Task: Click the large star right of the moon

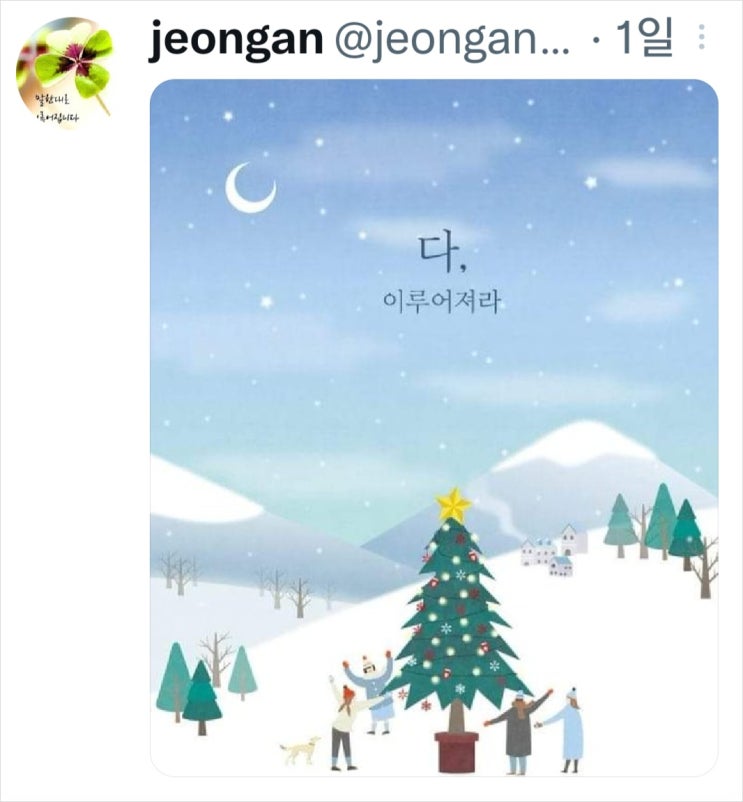Action: pyautogui.click(x=591, y=182)
